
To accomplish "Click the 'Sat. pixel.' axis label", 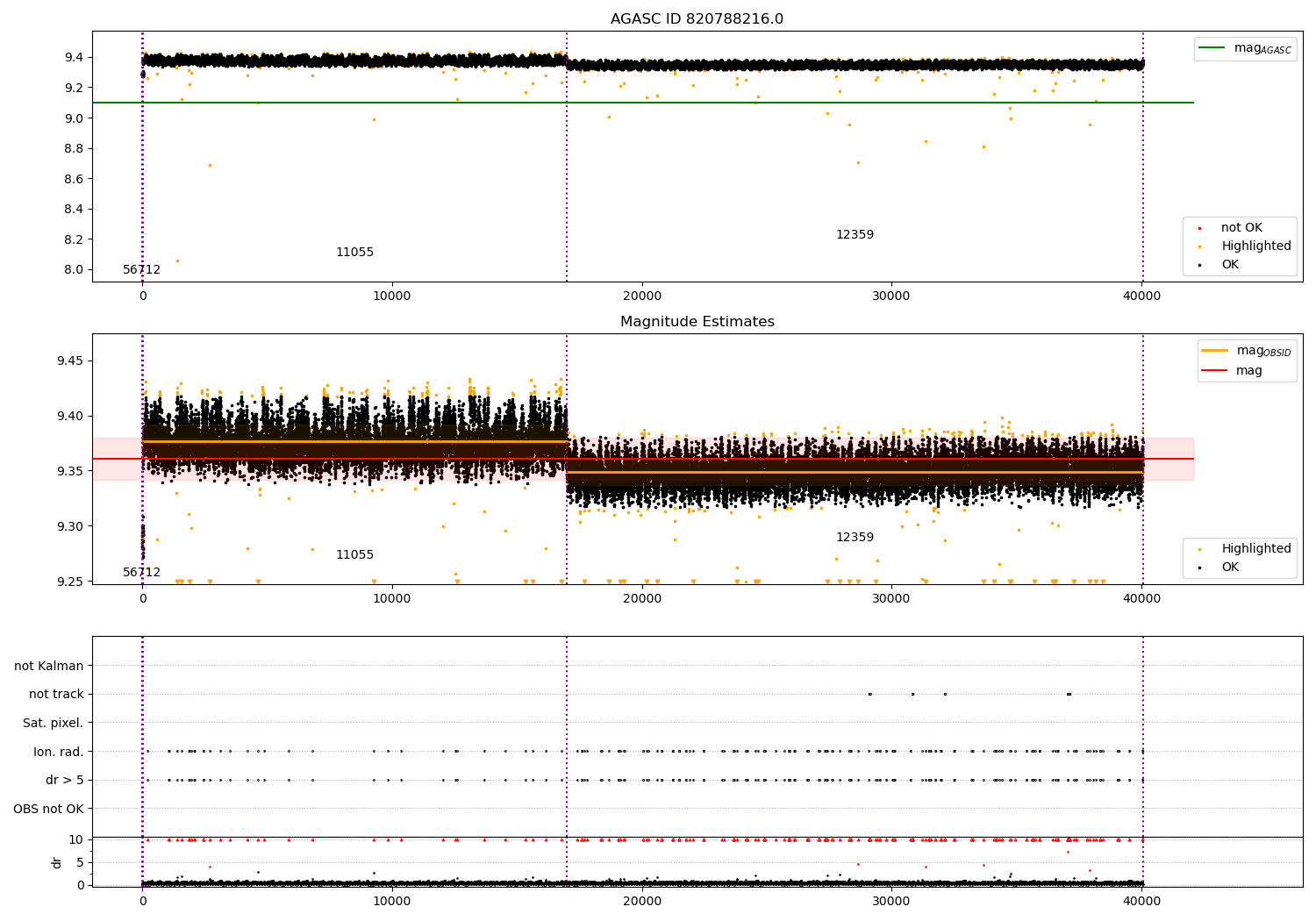I will [54, 723].
